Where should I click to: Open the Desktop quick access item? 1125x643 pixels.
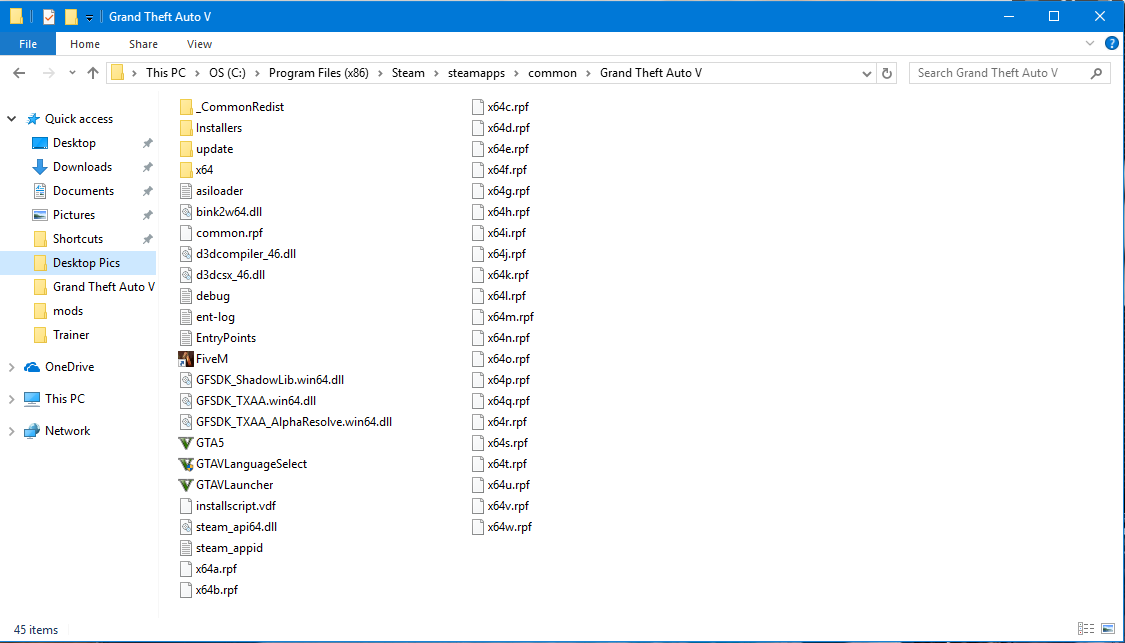click(x=74, y=143)
